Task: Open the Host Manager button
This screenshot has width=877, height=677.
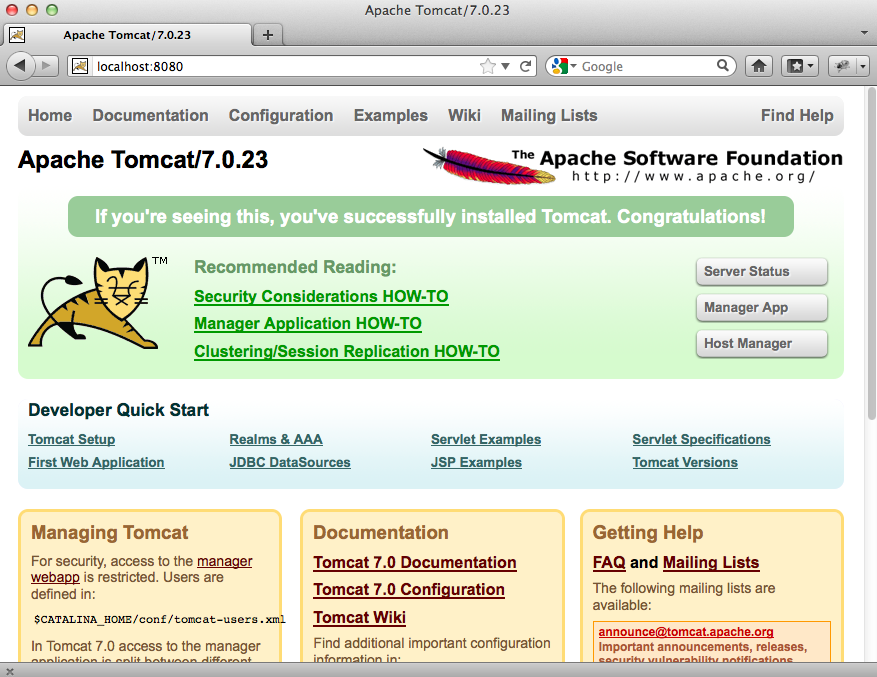Action: pos(761,344)
